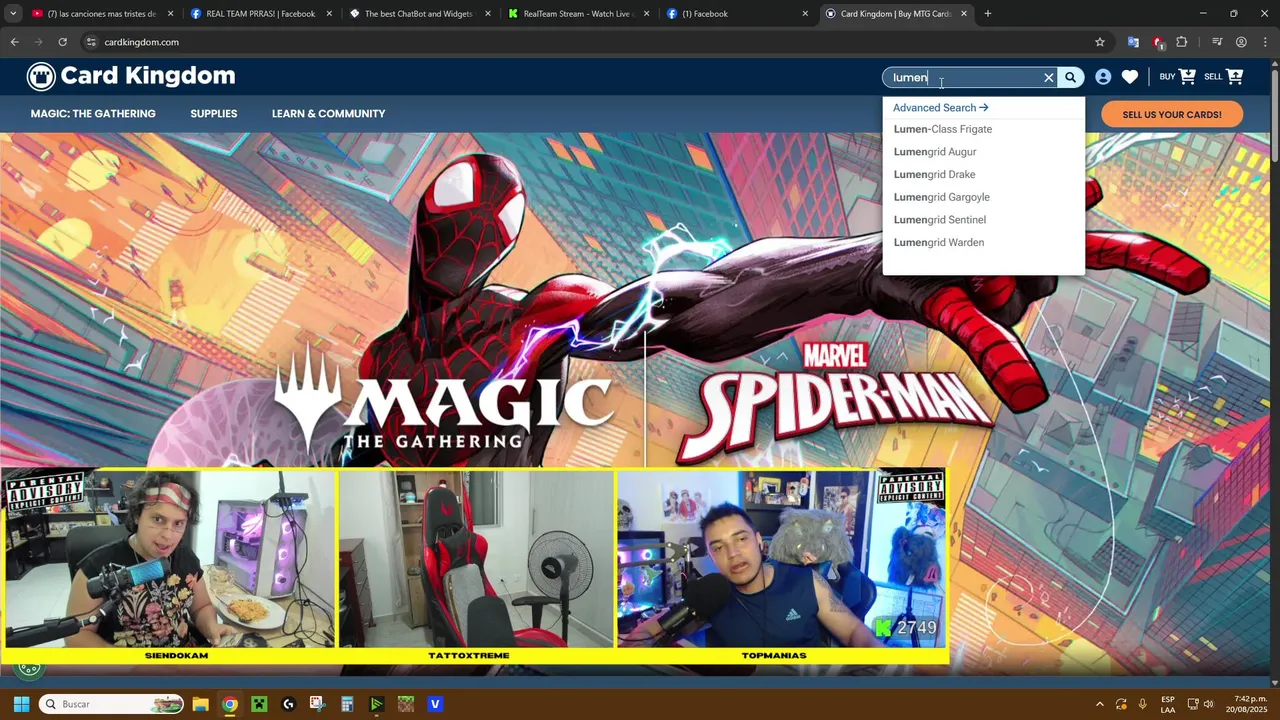
Task: Open the Minecraft creeper taskbar icon
Action: click(259, 704)
